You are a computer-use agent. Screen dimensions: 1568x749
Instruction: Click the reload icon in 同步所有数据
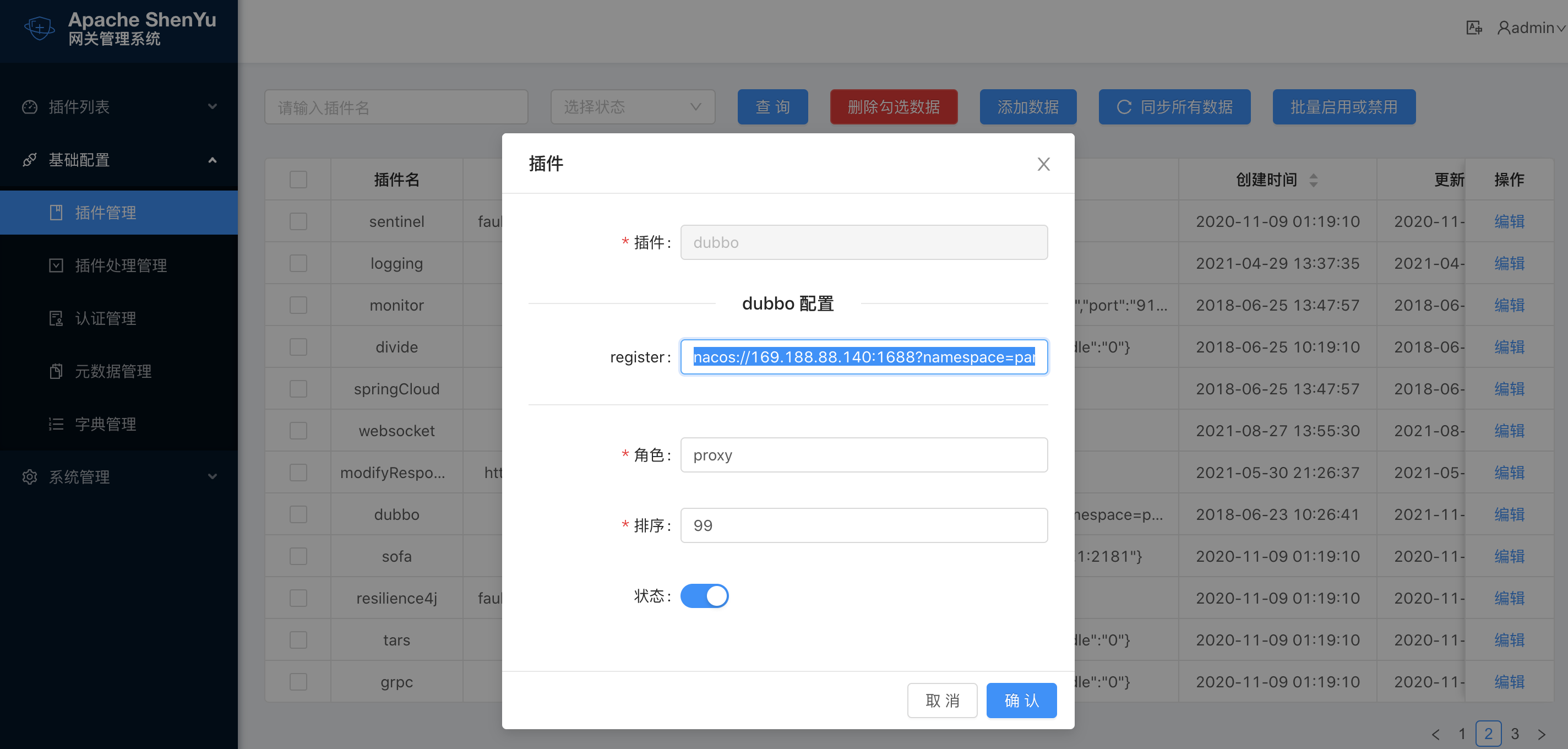click(x=1124, y=107)
